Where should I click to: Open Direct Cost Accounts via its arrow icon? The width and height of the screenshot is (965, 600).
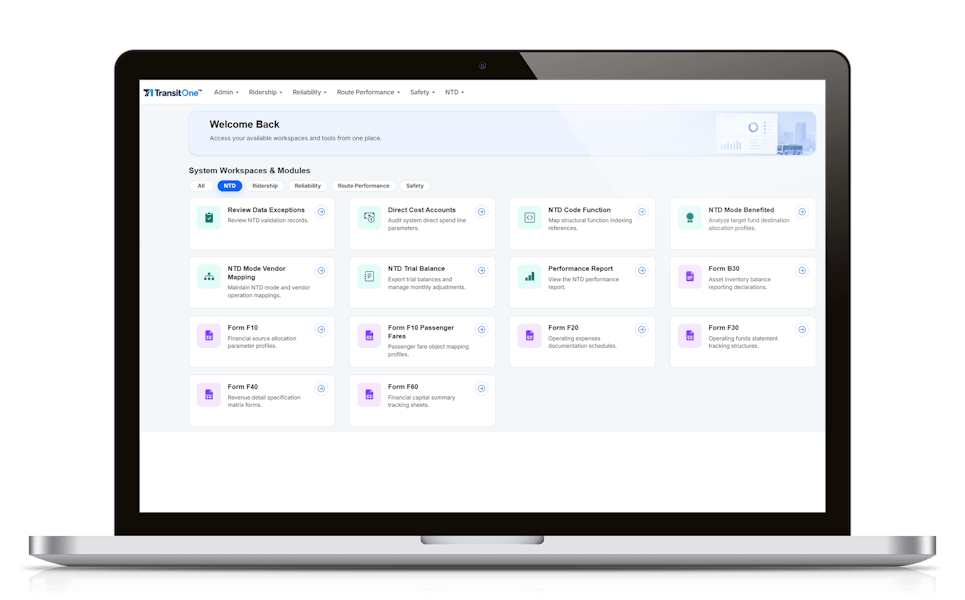point(482,212)
